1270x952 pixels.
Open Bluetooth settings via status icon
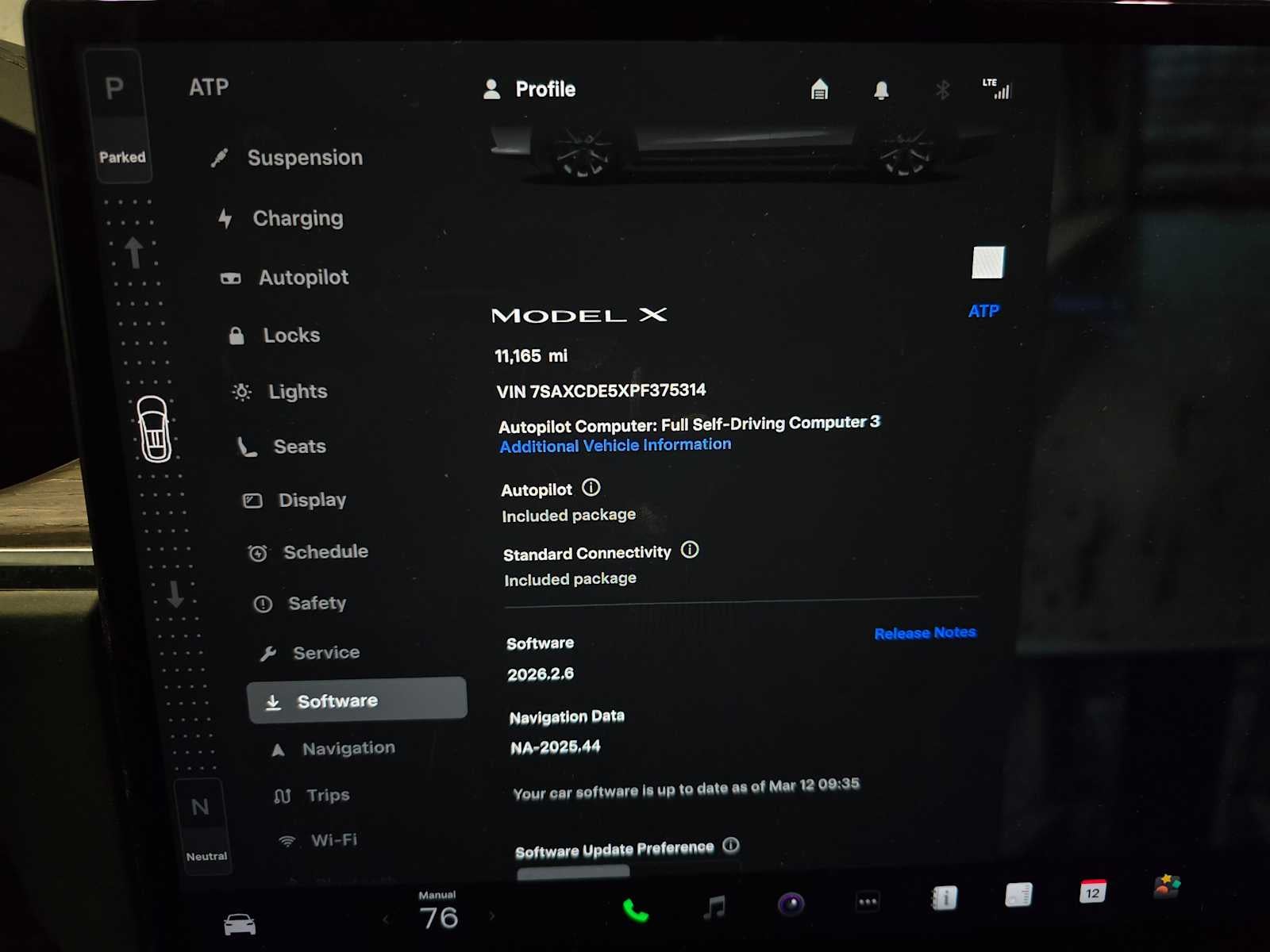coord(941,90)
